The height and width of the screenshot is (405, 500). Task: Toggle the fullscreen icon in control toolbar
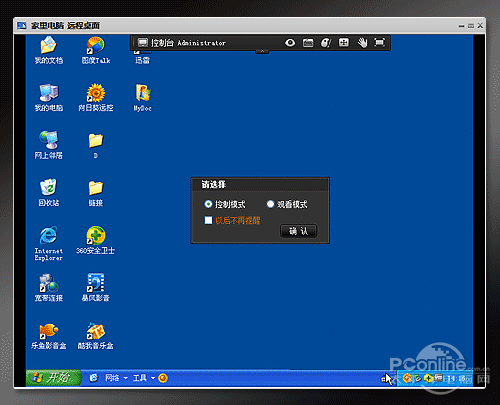(x=379, y=42)
